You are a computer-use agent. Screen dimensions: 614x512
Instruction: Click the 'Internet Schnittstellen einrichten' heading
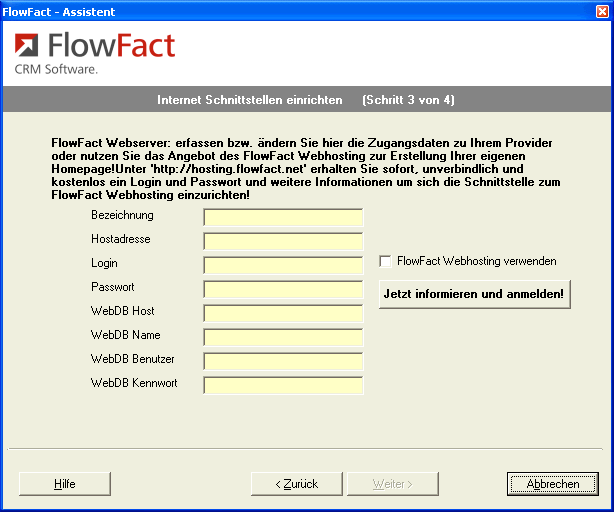250,100
